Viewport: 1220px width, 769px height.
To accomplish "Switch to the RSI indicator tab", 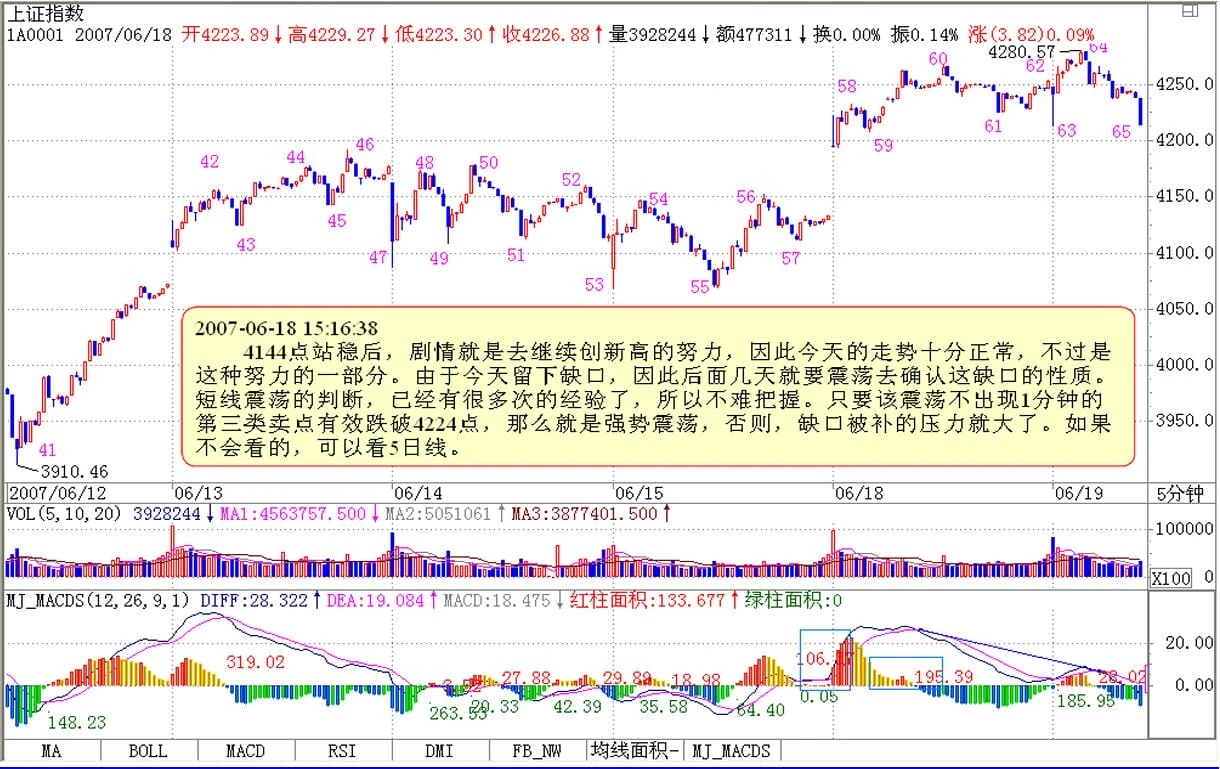I will tap(342, 750).
